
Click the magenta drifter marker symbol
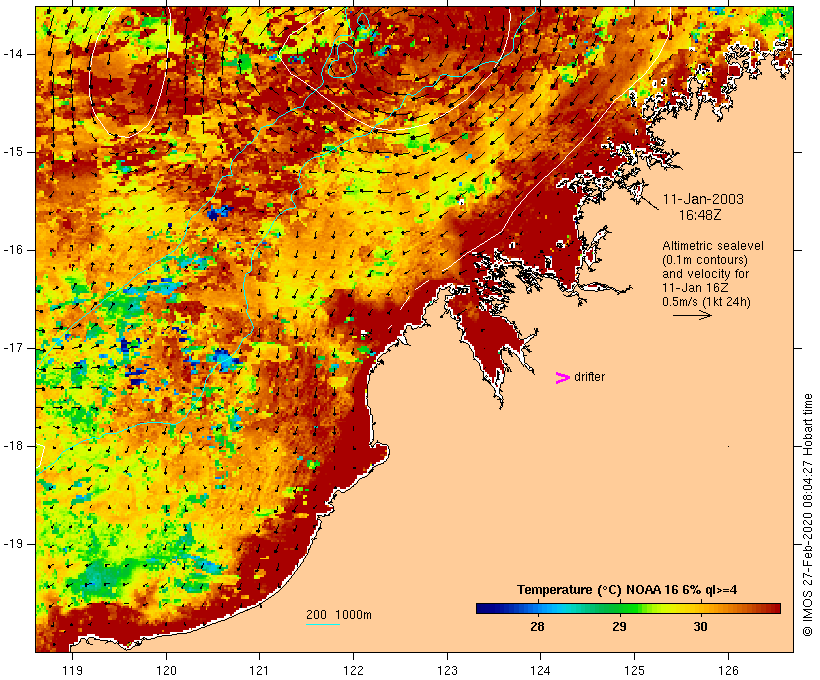[563, 378]
